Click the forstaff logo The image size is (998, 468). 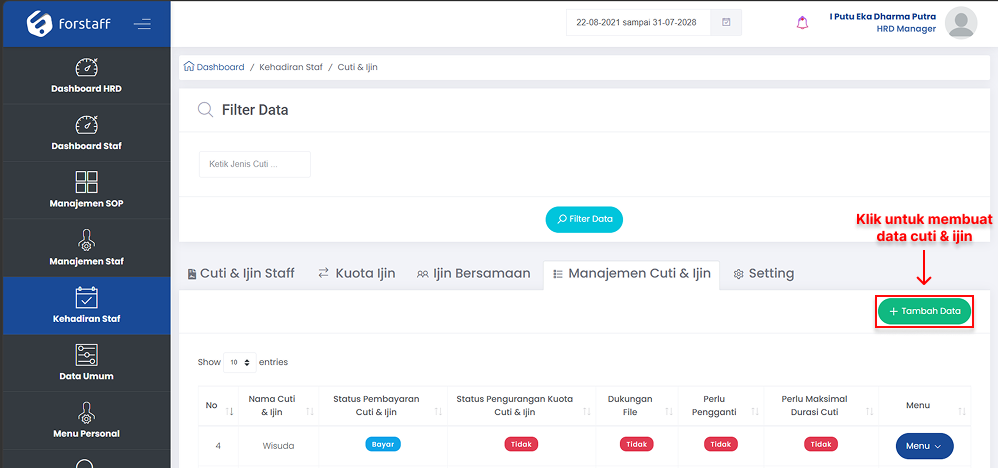click(x=69, y=24)
